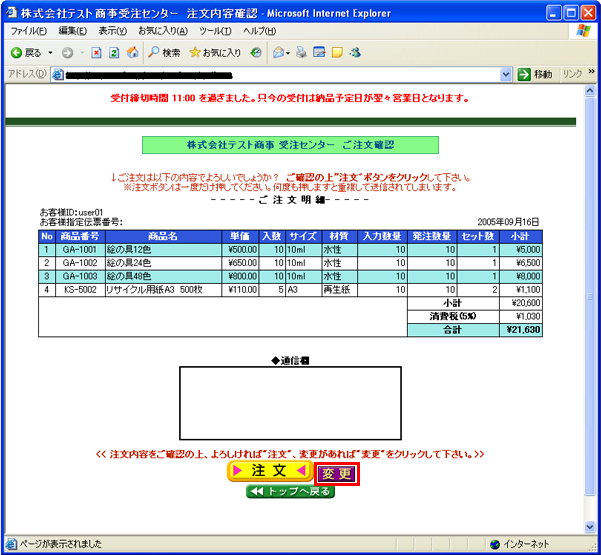
Task: Click inside the 通信欄 message text box
Action: pos(291,403)
